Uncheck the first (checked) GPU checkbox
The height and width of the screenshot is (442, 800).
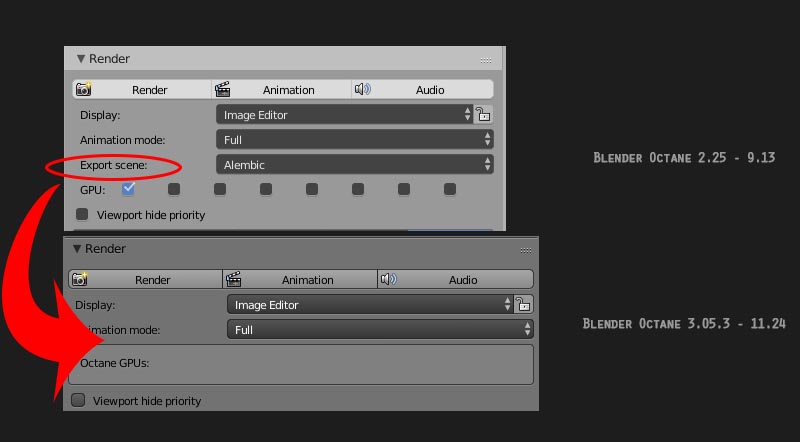pyautogui.click(x=128, y=188)
